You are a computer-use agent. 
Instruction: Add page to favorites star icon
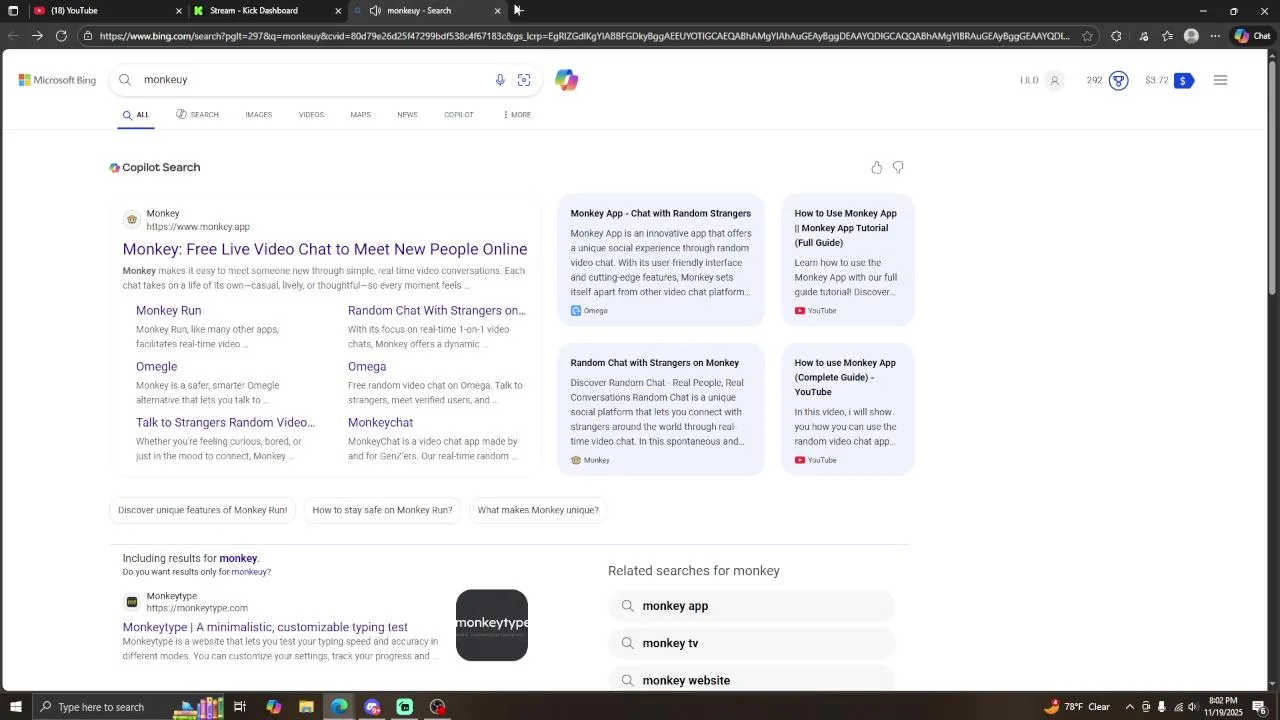click(1087, 36)
